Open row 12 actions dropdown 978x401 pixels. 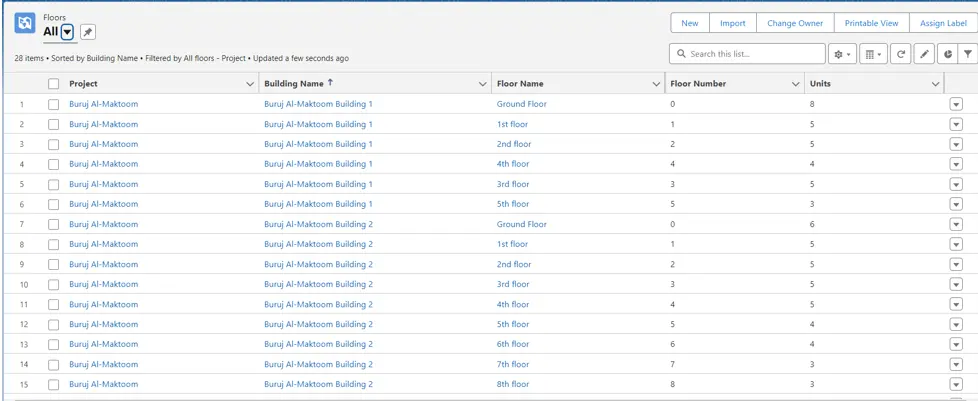tap(956, 324)
